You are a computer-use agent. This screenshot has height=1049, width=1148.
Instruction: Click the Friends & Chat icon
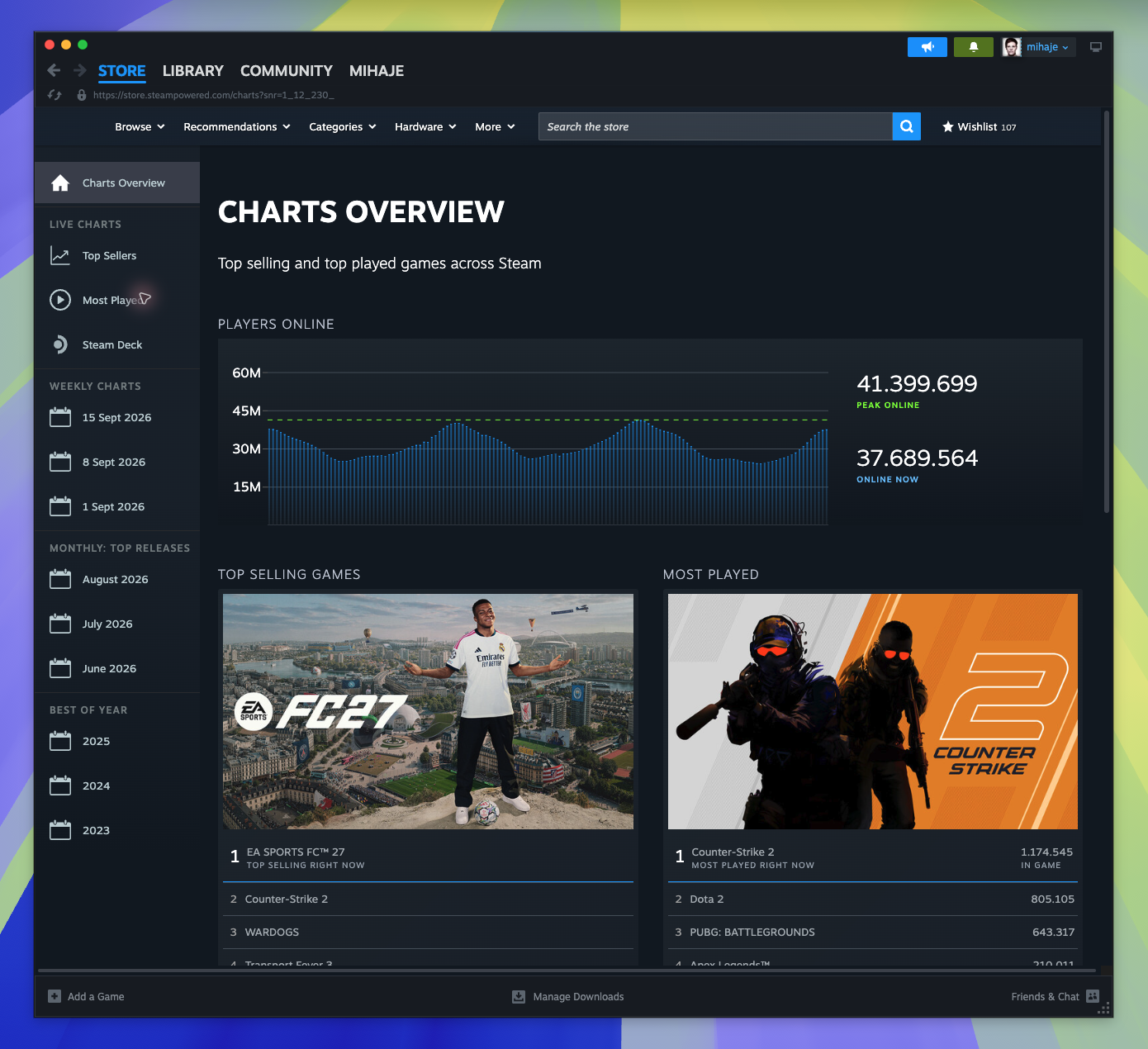(1093, 996)
